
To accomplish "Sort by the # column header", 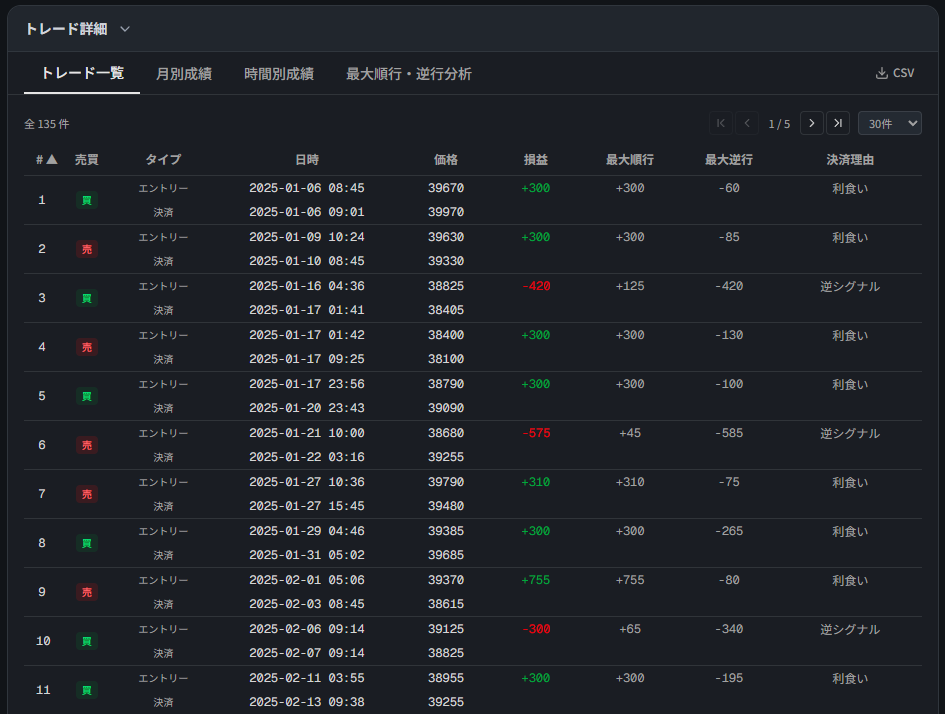I will (46, 160).
